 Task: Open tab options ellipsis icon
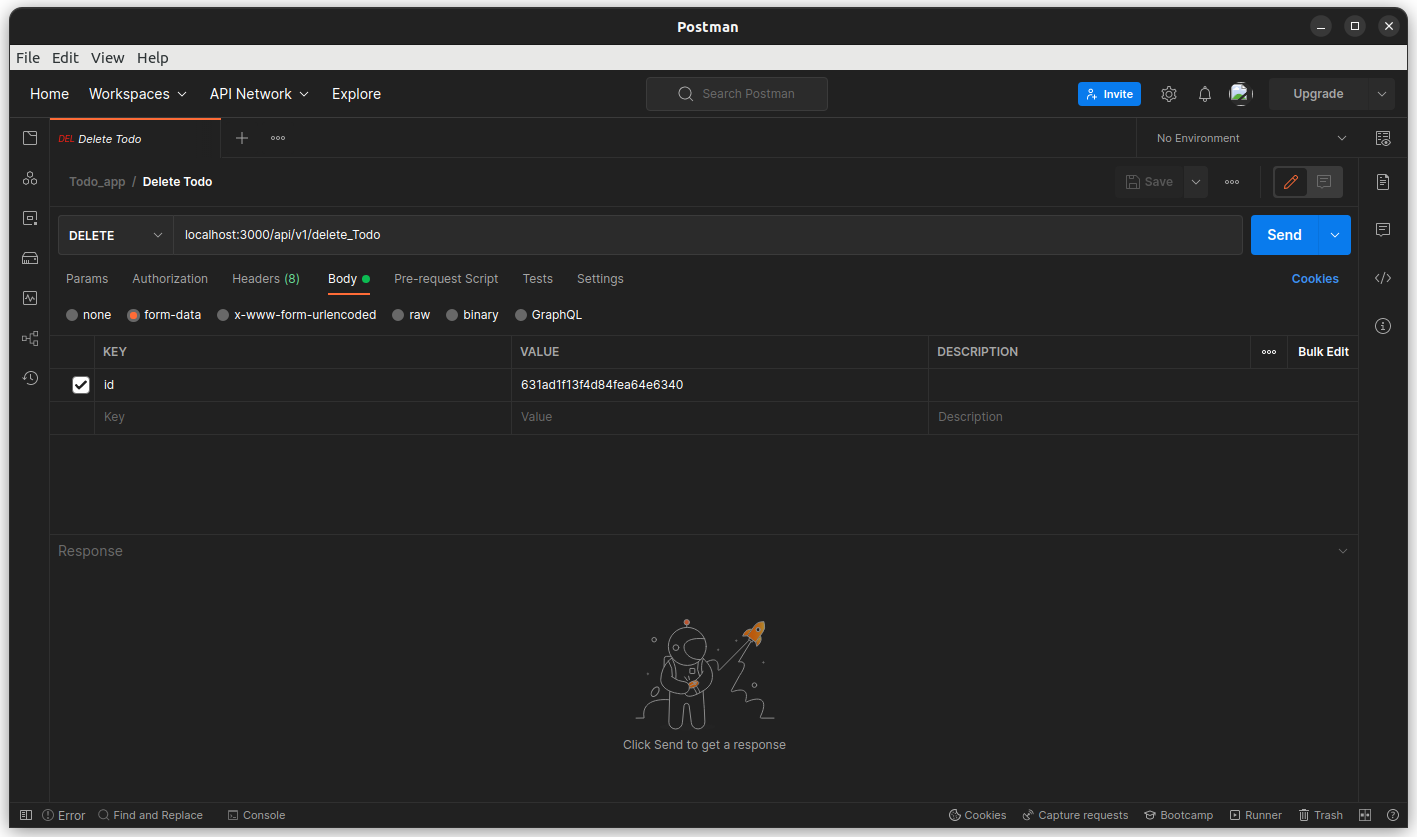278,138
